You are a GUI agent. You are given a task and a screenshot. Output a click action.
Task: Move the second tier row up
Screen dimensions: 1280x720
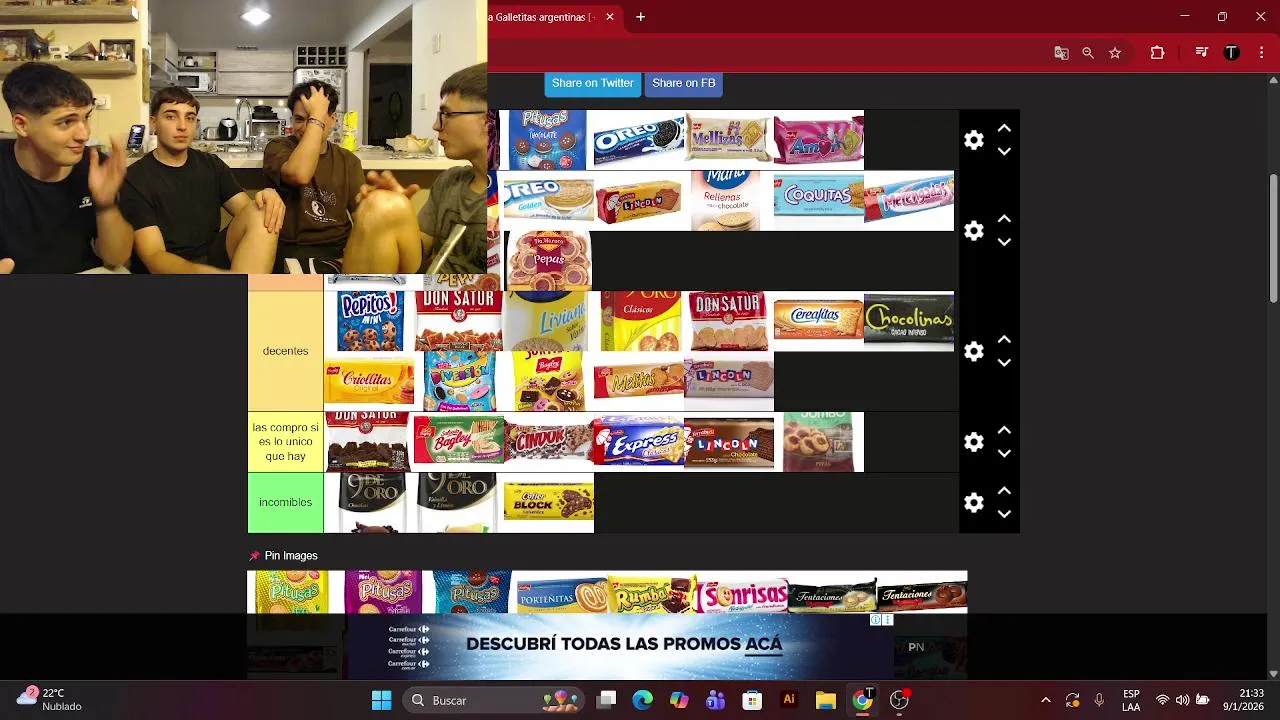point(1004,219)
